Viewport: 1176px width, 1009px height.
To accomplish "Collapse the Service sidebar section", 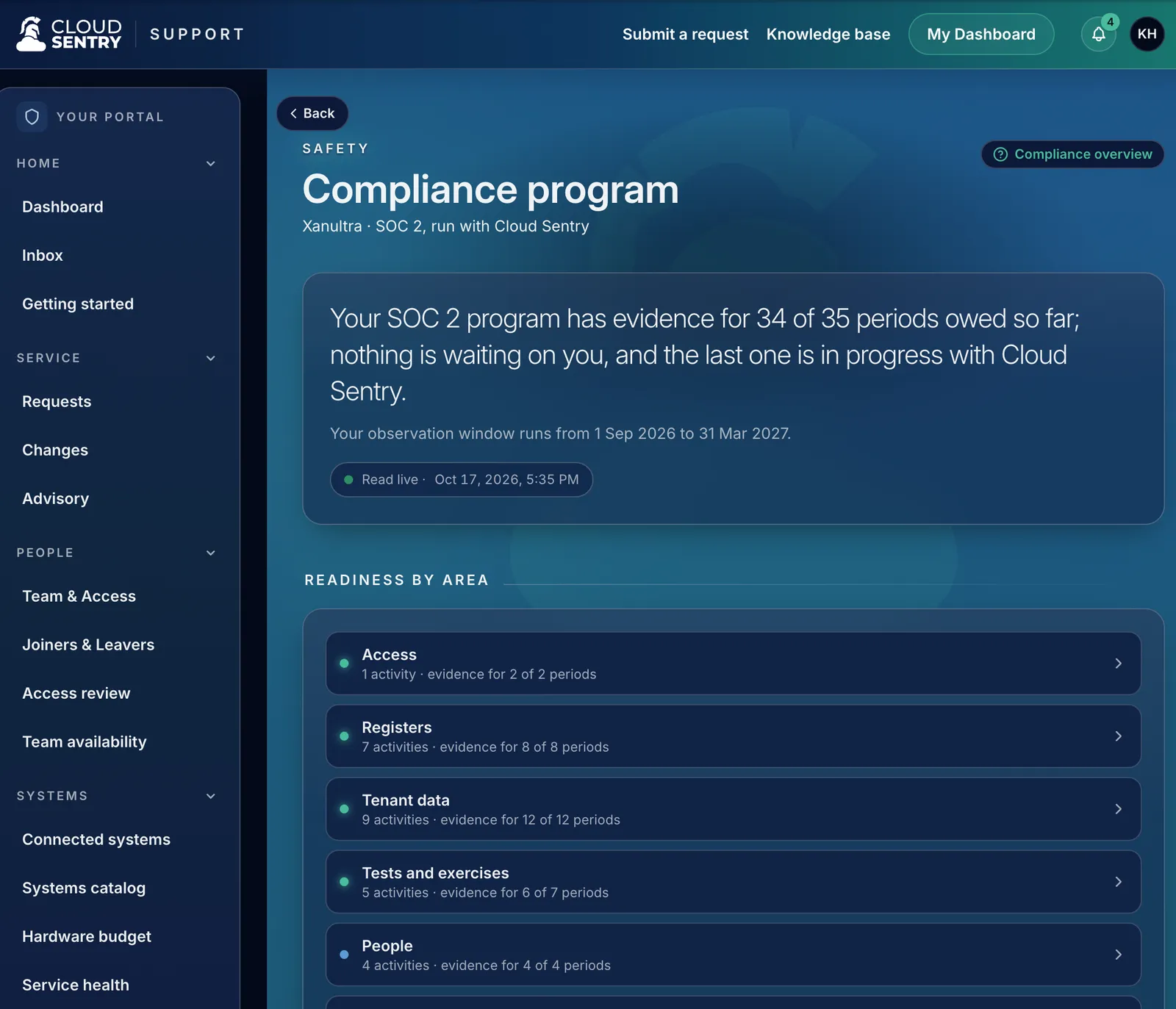I will [211, 358].
